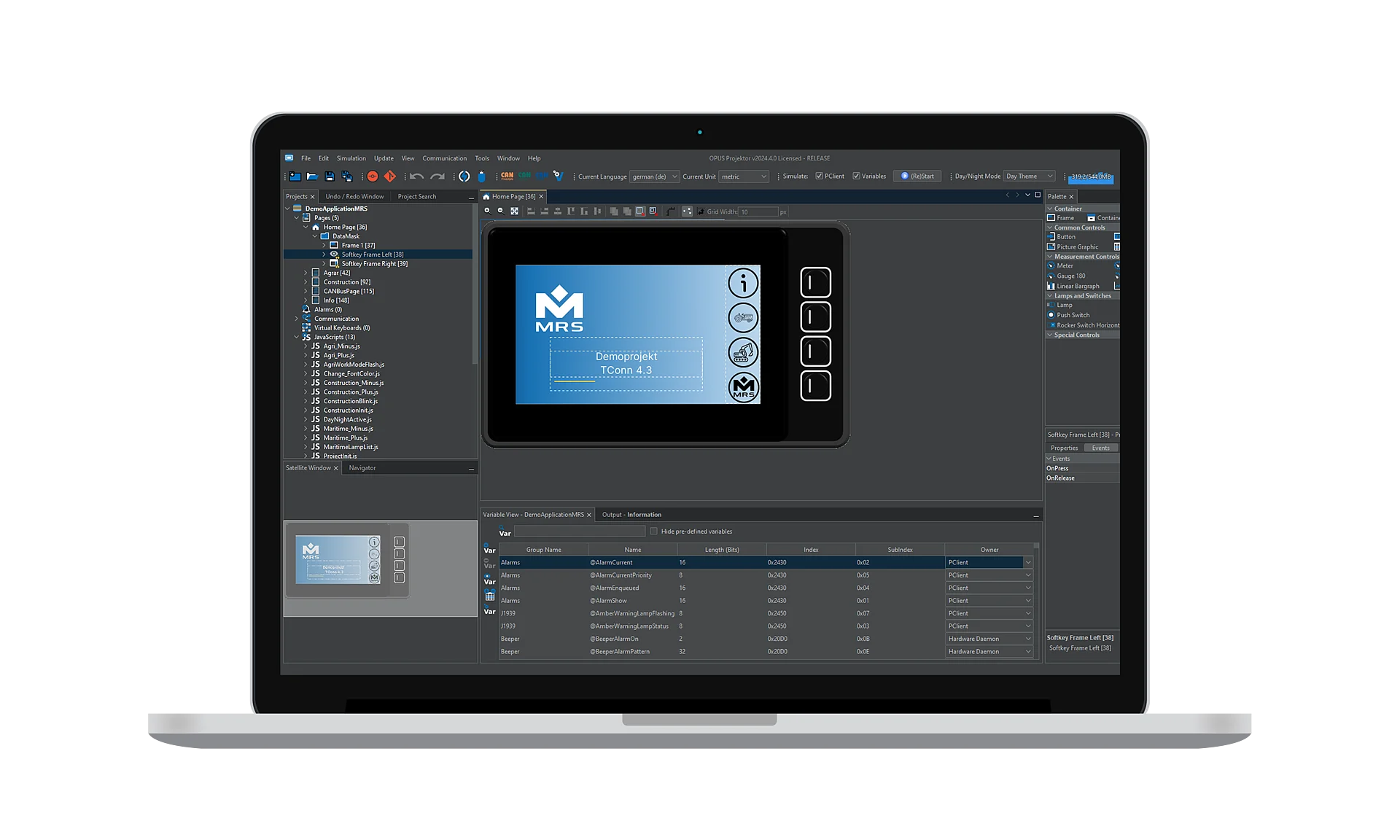Click the Grid Width input field

coord(758,212)
